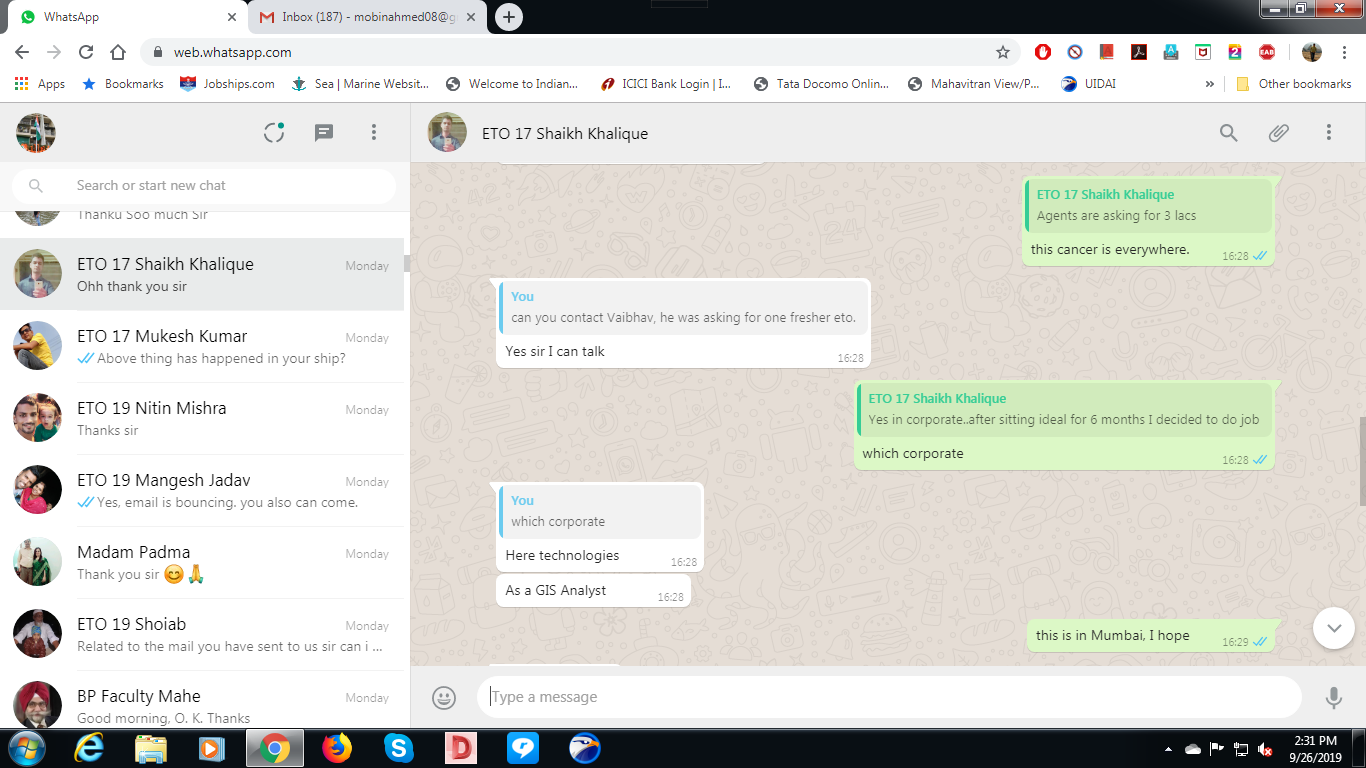Open the Madam Padma chat
Screen dimensions: 1366x768
[202, 563]
